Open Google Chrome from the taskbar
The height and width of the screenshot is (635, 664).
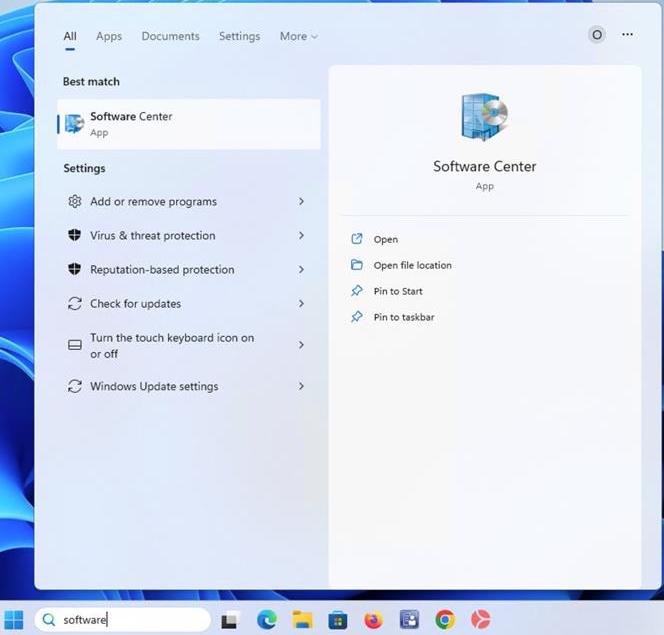[445, 620]
